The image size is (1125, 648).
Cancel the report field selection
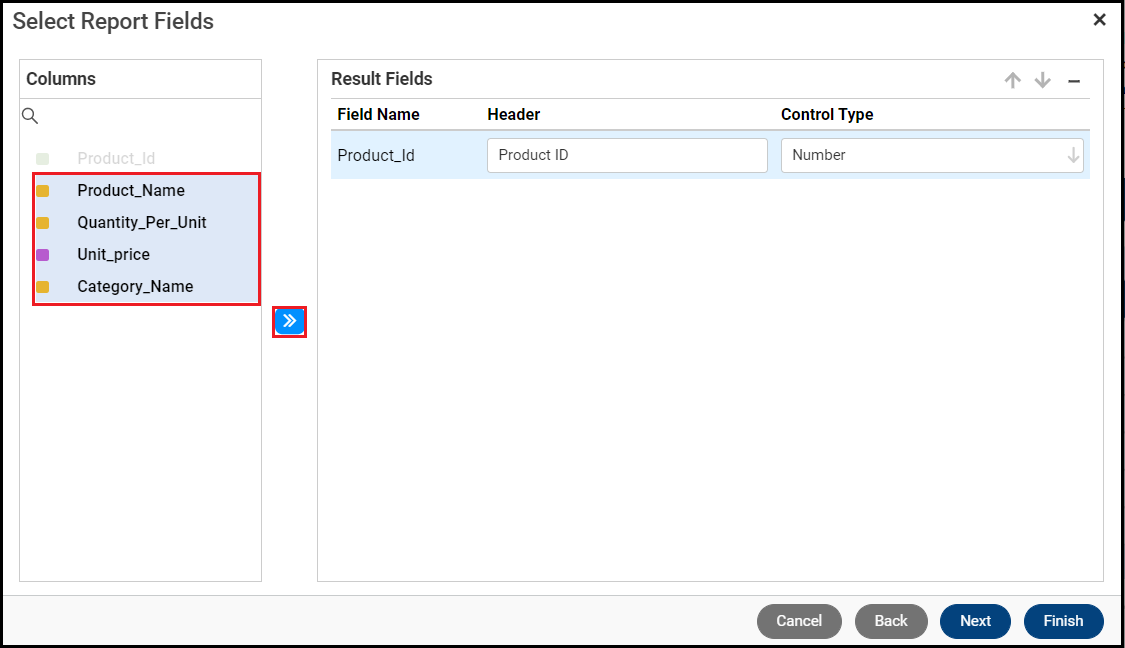[799, 621]
